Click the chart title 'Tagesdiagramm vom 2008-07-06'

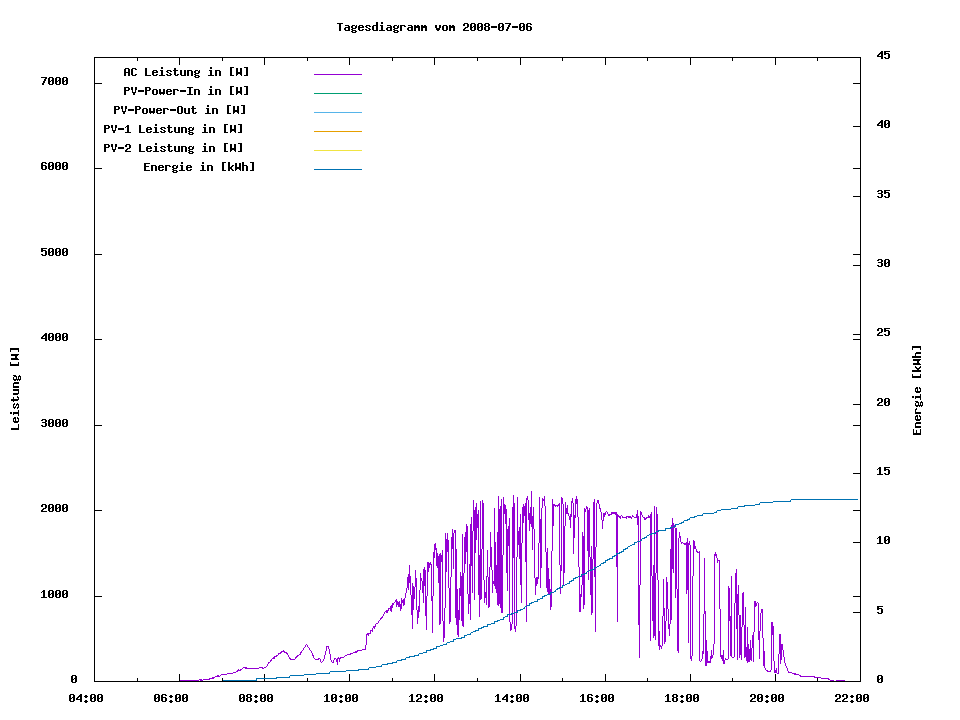click(x=434, y=27)
